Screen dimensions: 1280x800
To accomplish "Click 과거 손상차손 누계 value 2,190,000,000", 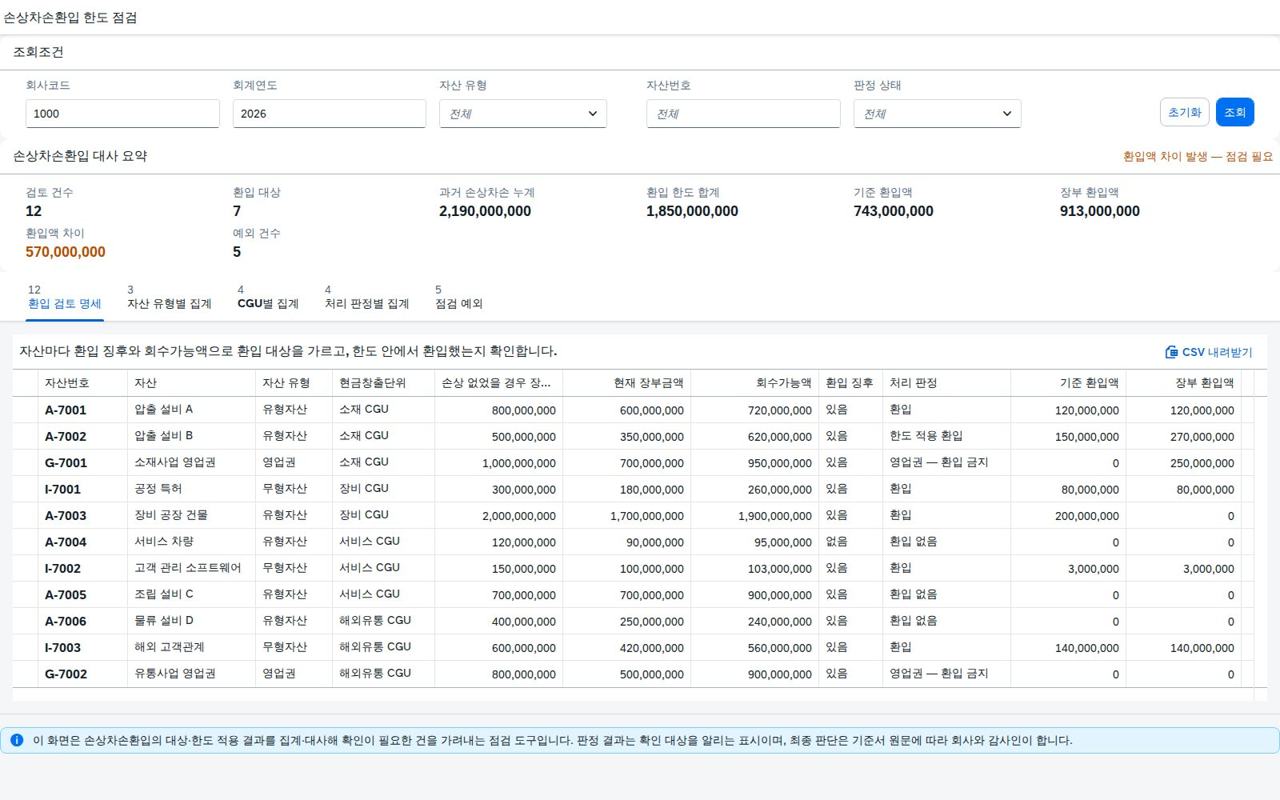I will click(x=485, y=211).
